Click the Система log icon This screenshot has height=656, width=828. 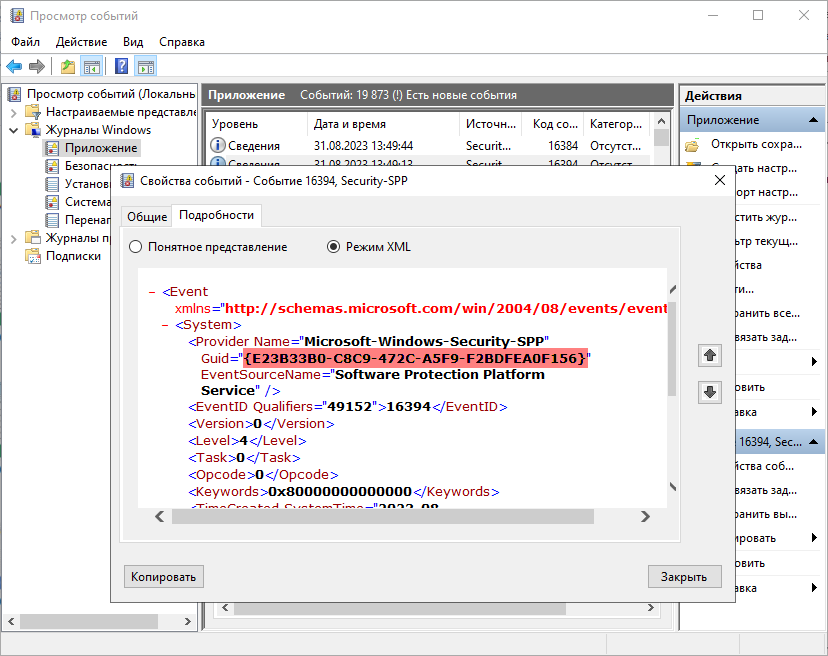(x=52, y=202)
